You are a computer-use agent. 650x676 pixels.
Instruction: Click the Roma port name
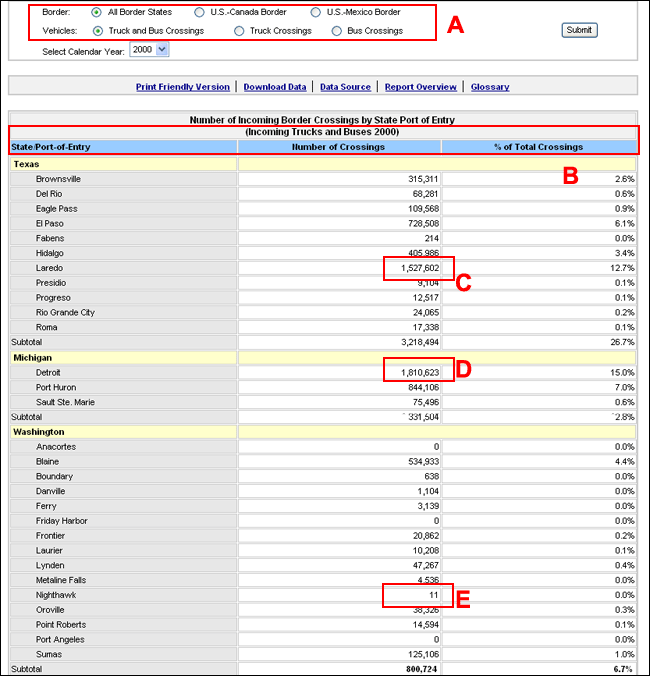tap(47, 327)
